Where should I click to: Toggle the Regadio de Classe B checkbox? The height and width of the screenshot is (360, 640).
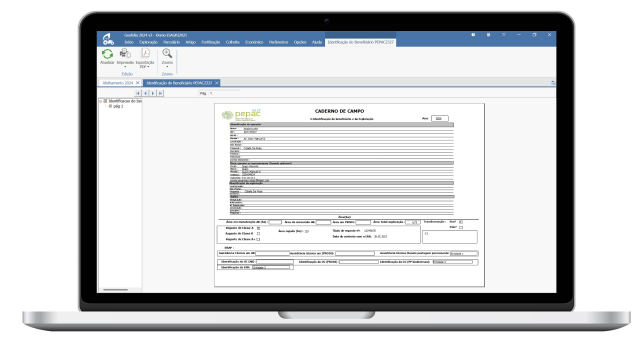[x=258, y=234]
